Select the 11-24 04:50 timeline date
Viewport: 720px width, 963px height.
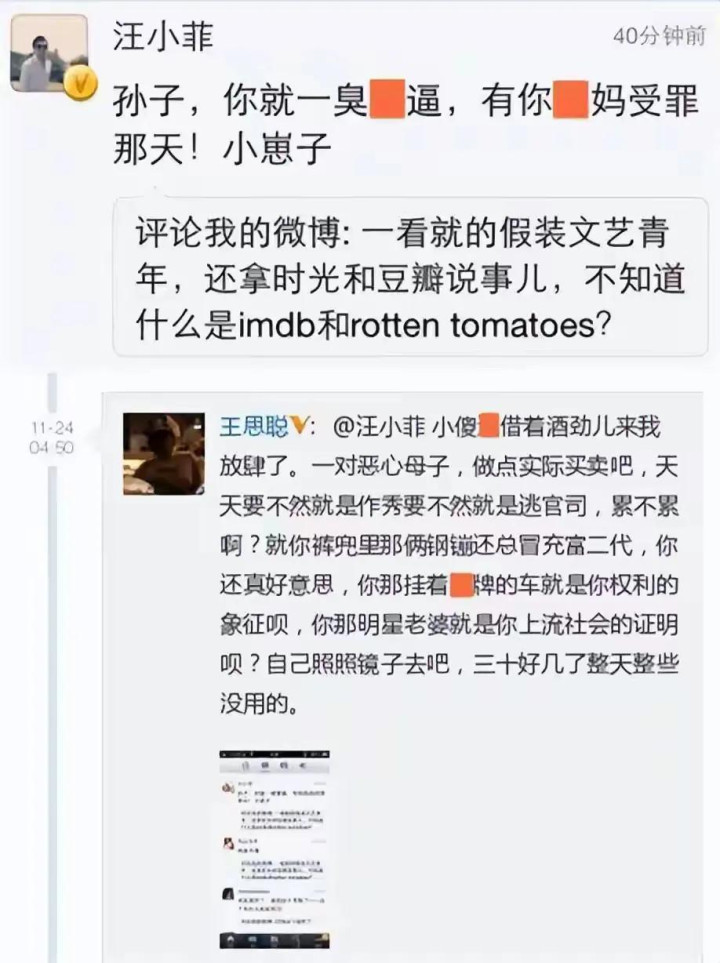pos(52,437)
